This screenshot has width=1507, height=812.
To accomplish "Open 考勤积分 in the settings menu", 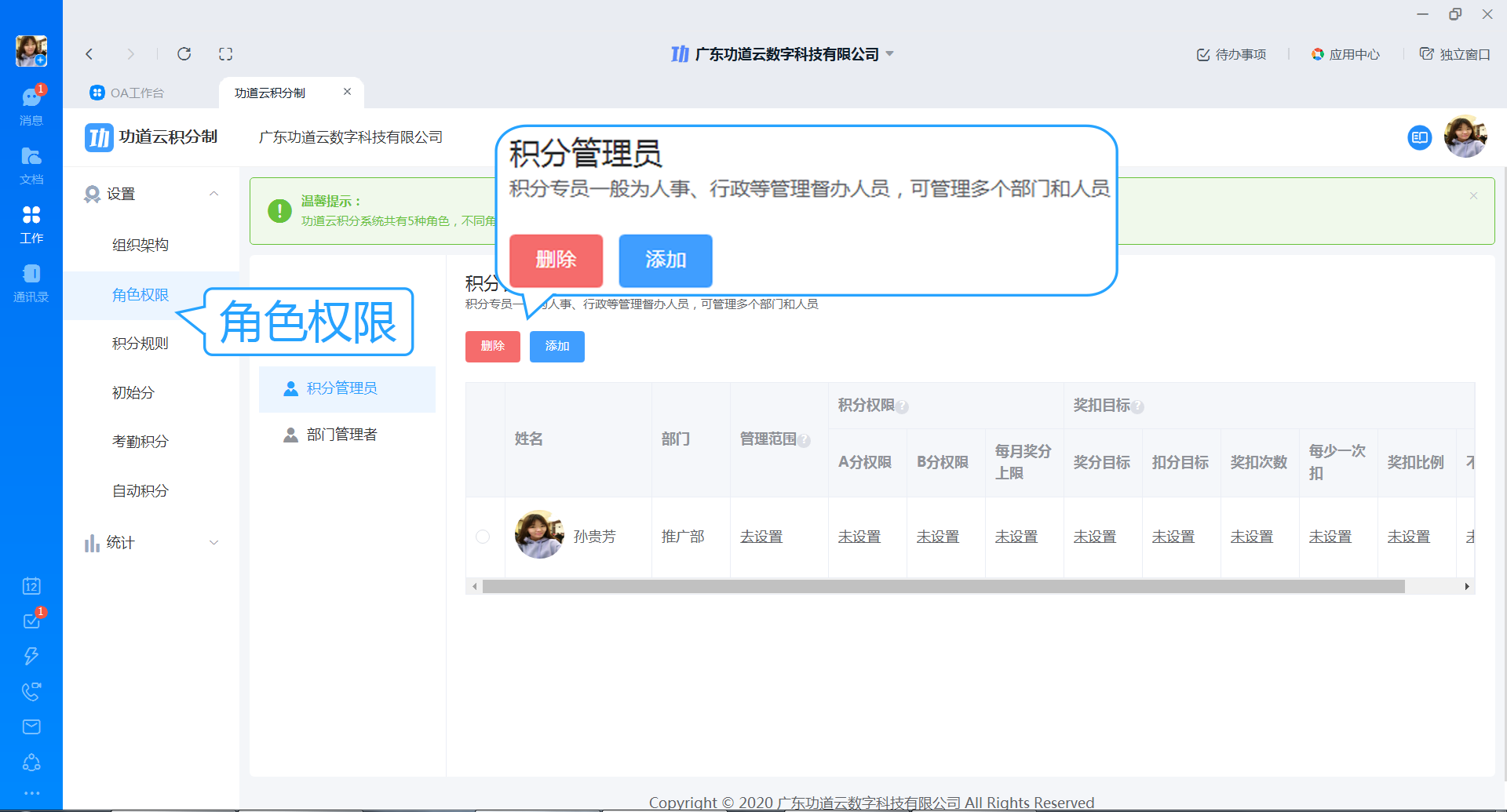I will pos(140,442).
